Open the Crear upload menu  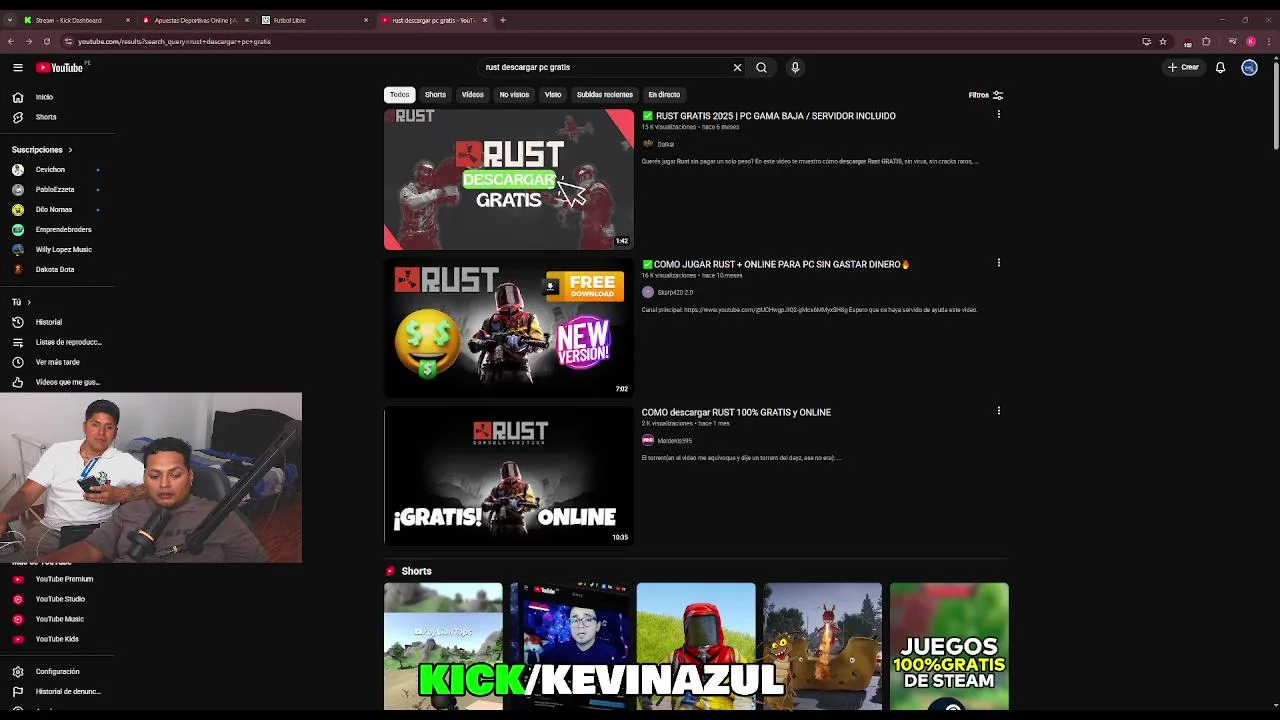(x=1183, y=67)
